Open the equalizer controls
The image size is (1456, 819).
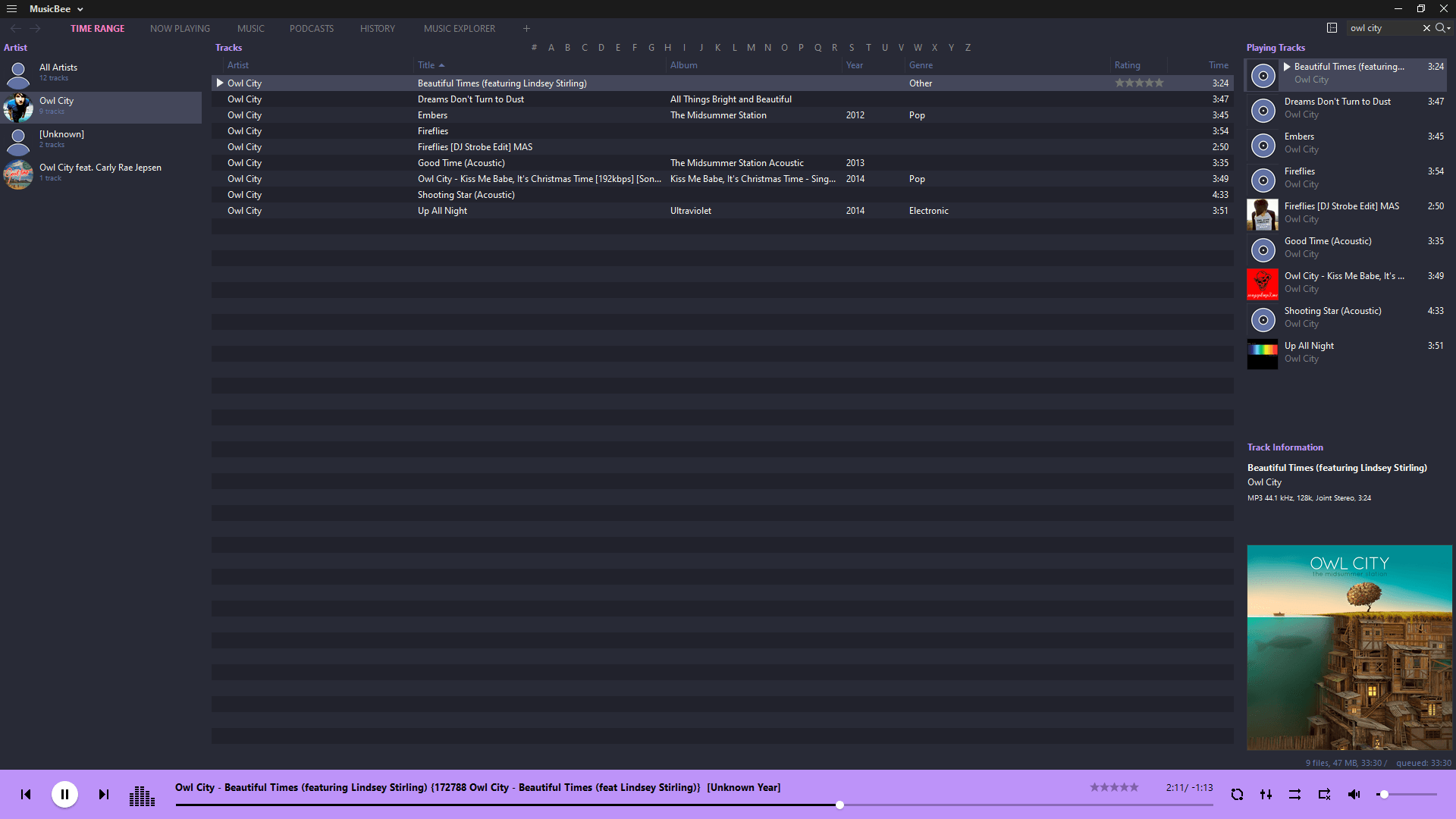click(1266, 794)
